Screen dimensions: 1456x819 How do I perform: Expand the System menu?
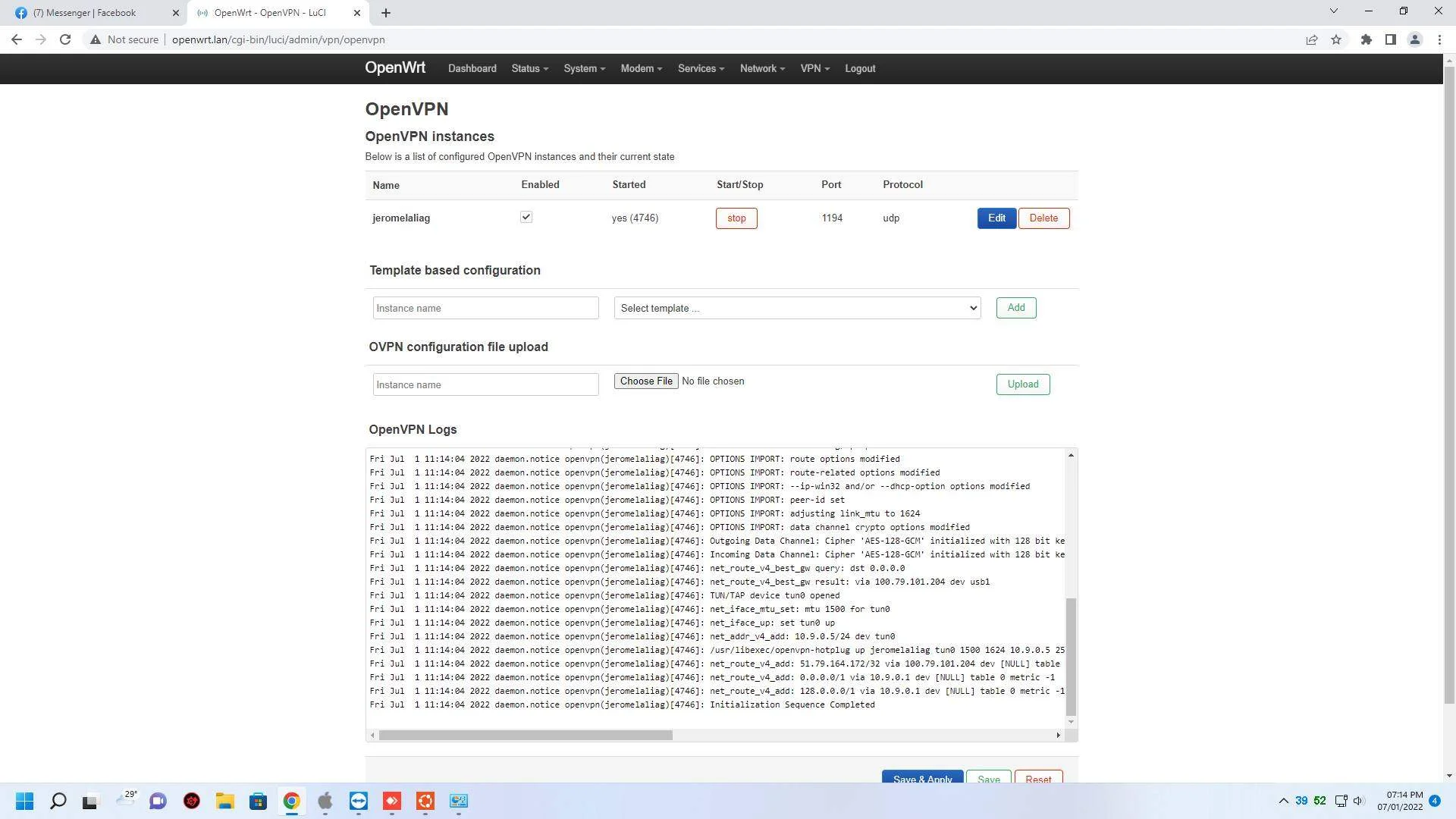coord(584,68)
